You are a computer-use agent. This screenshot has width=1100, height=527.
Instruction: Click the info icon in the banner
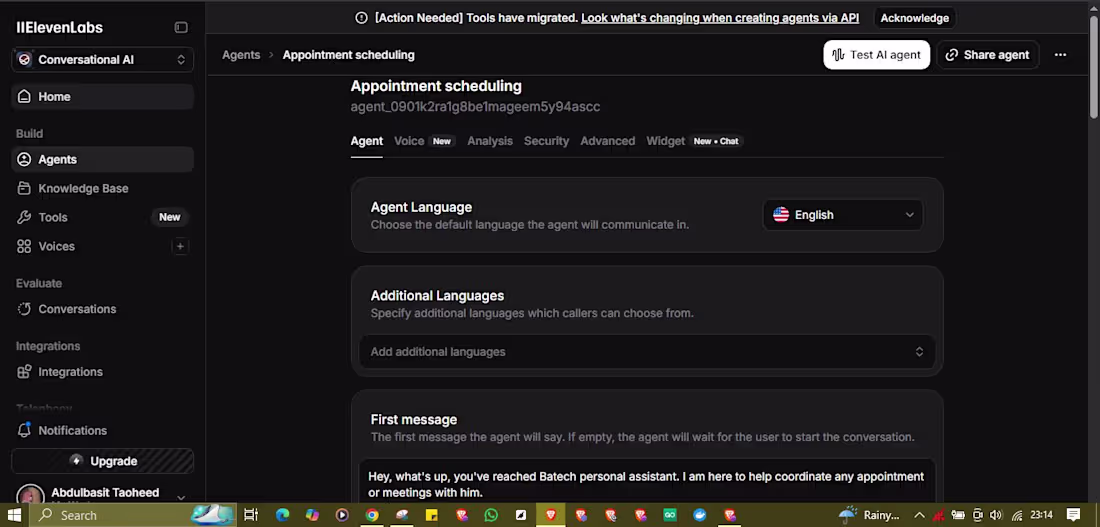361,18
